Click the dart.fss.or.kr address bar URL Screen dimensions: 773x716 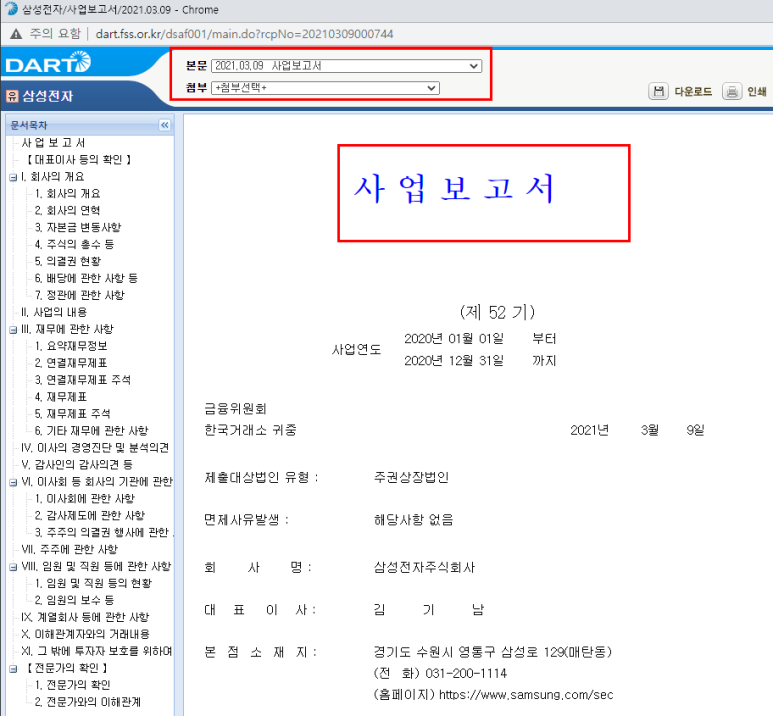pos(244,34)
